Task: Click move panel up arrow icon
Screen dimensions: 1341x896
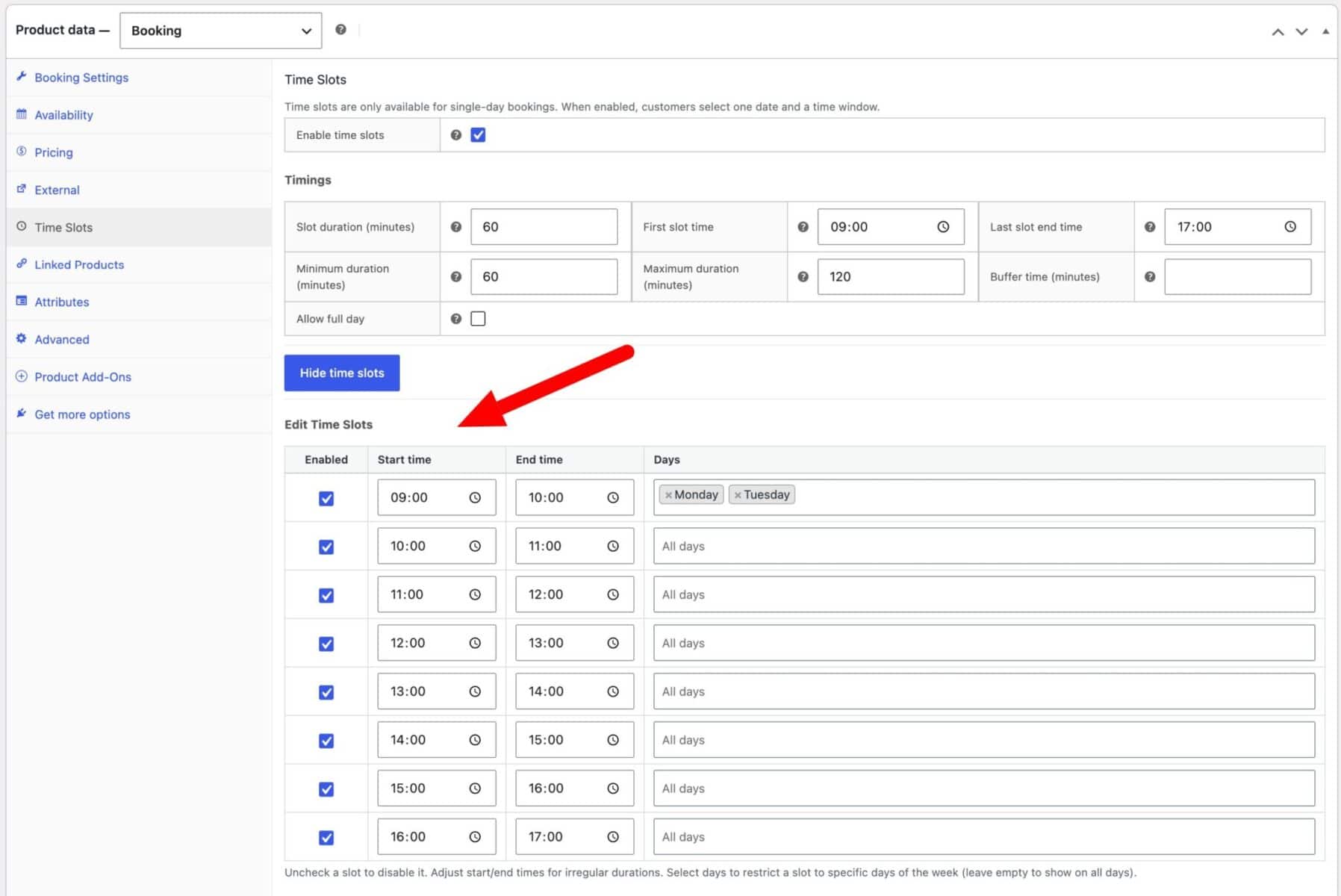Action: pyautogui.click(x=1278, y=31)
